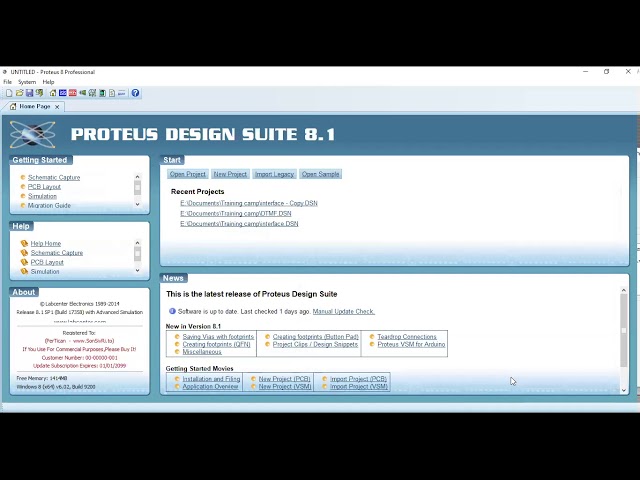Open Schematic Capture via blue toolbar icon
The height and width of the screenshot is (480, 640).
point(62,93)
